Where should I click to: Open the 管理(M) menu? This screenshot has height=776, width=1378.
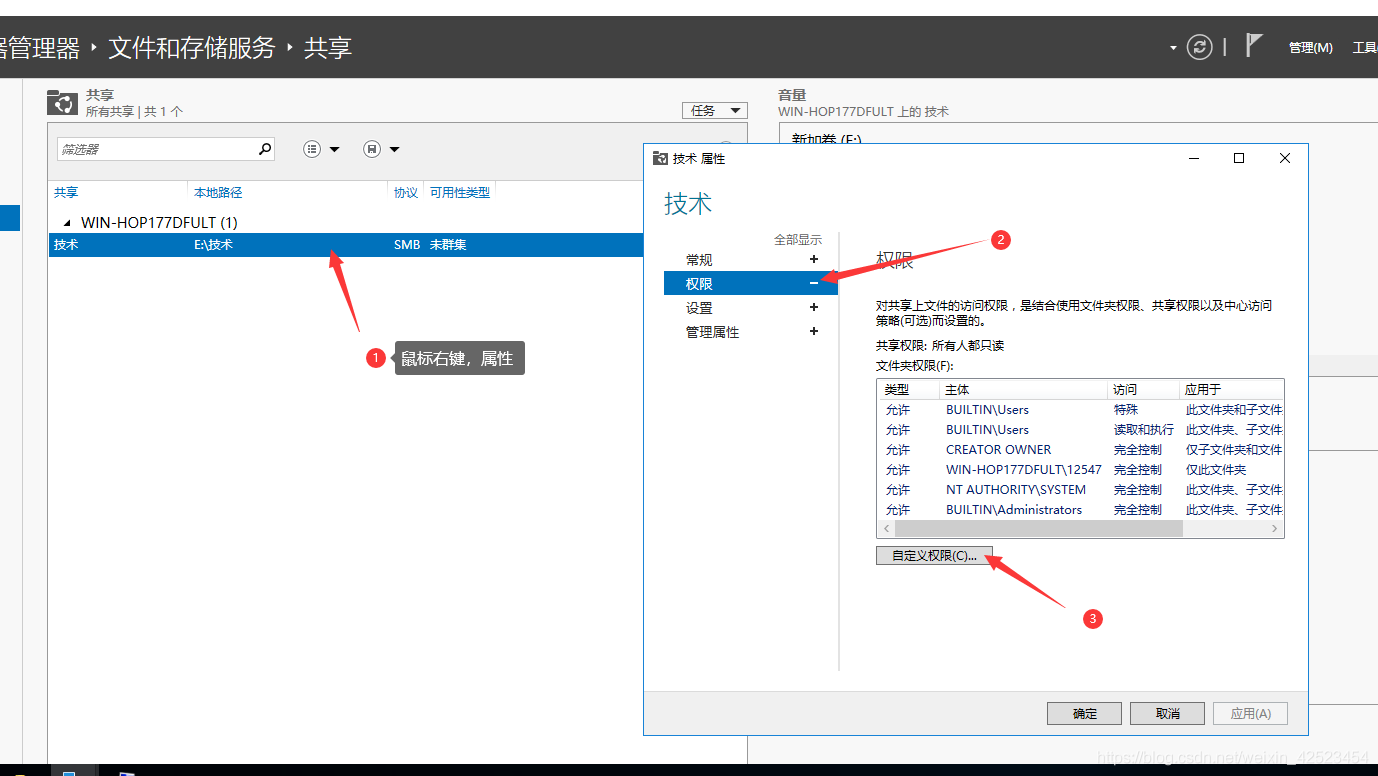tap(1310, 47)
